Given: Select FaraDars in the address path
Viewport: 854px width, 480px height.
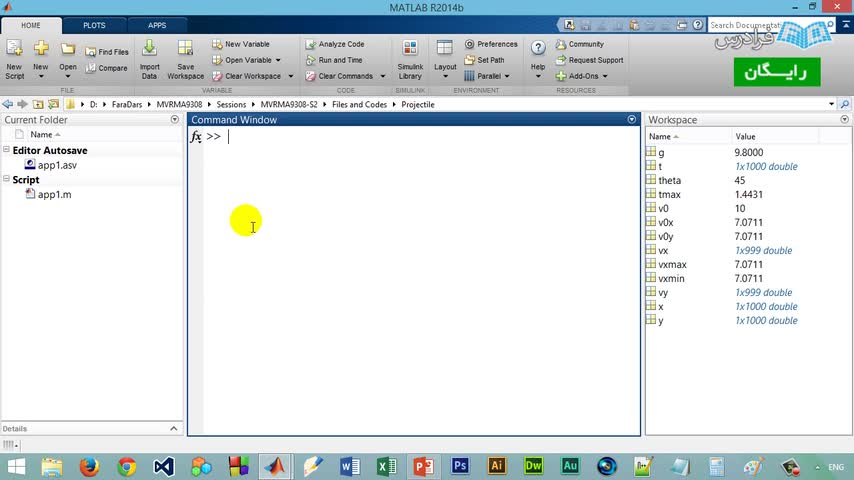Looking at the screenshot, I should pos(127,105).
